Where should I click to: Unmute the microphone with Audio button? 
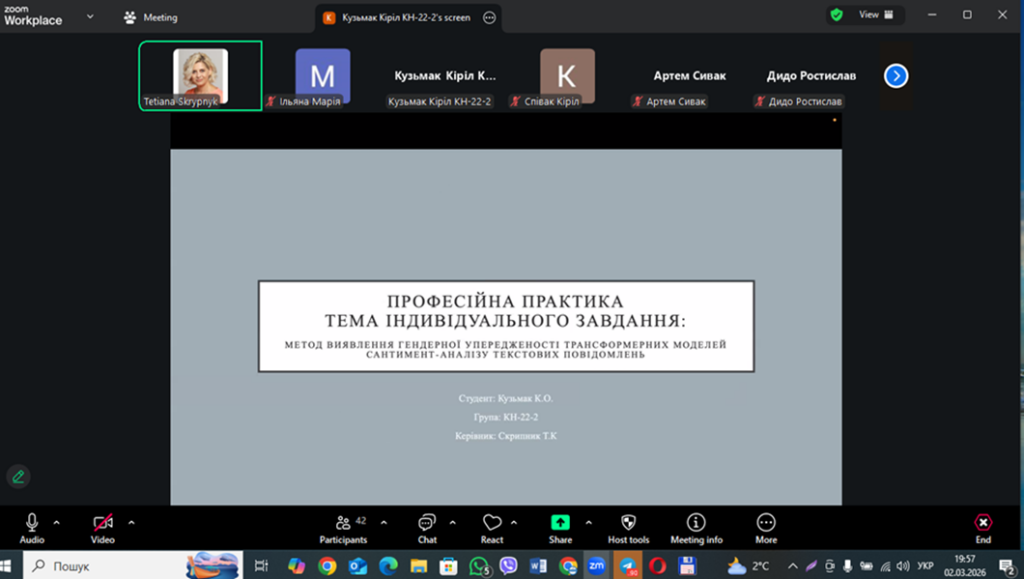[x=32, y=524]
